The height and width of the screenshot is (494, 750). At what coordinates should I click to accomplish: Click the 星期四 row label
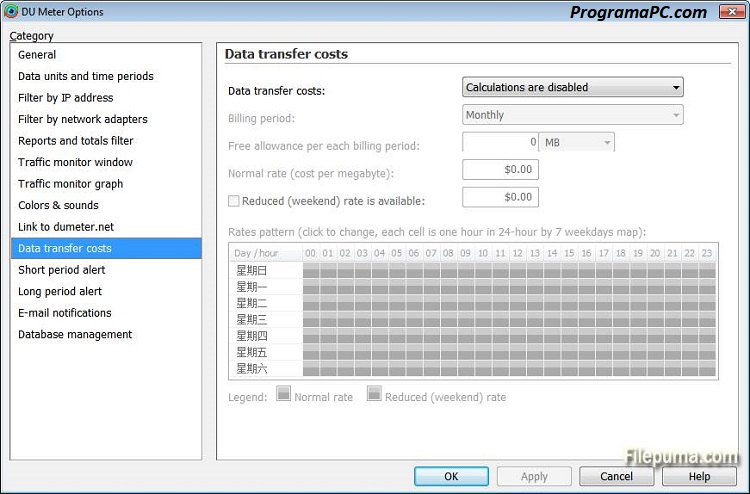(252, 336)
